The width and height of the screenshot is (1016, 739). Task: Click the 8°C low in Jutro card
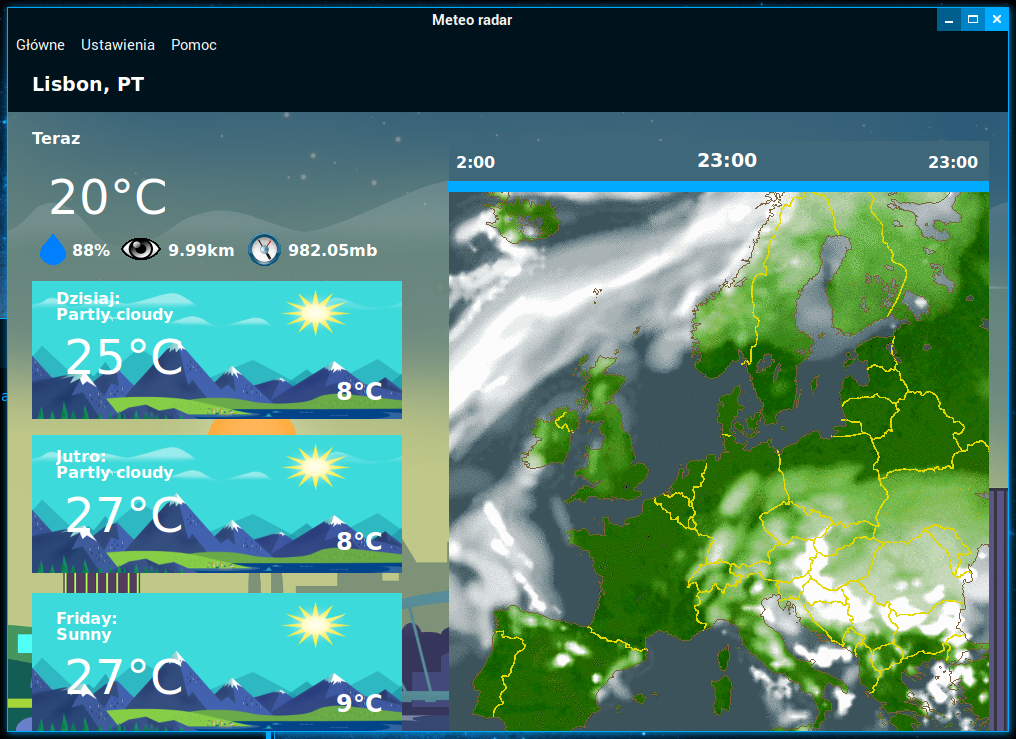pyautogui.click(x=360, y=541)
